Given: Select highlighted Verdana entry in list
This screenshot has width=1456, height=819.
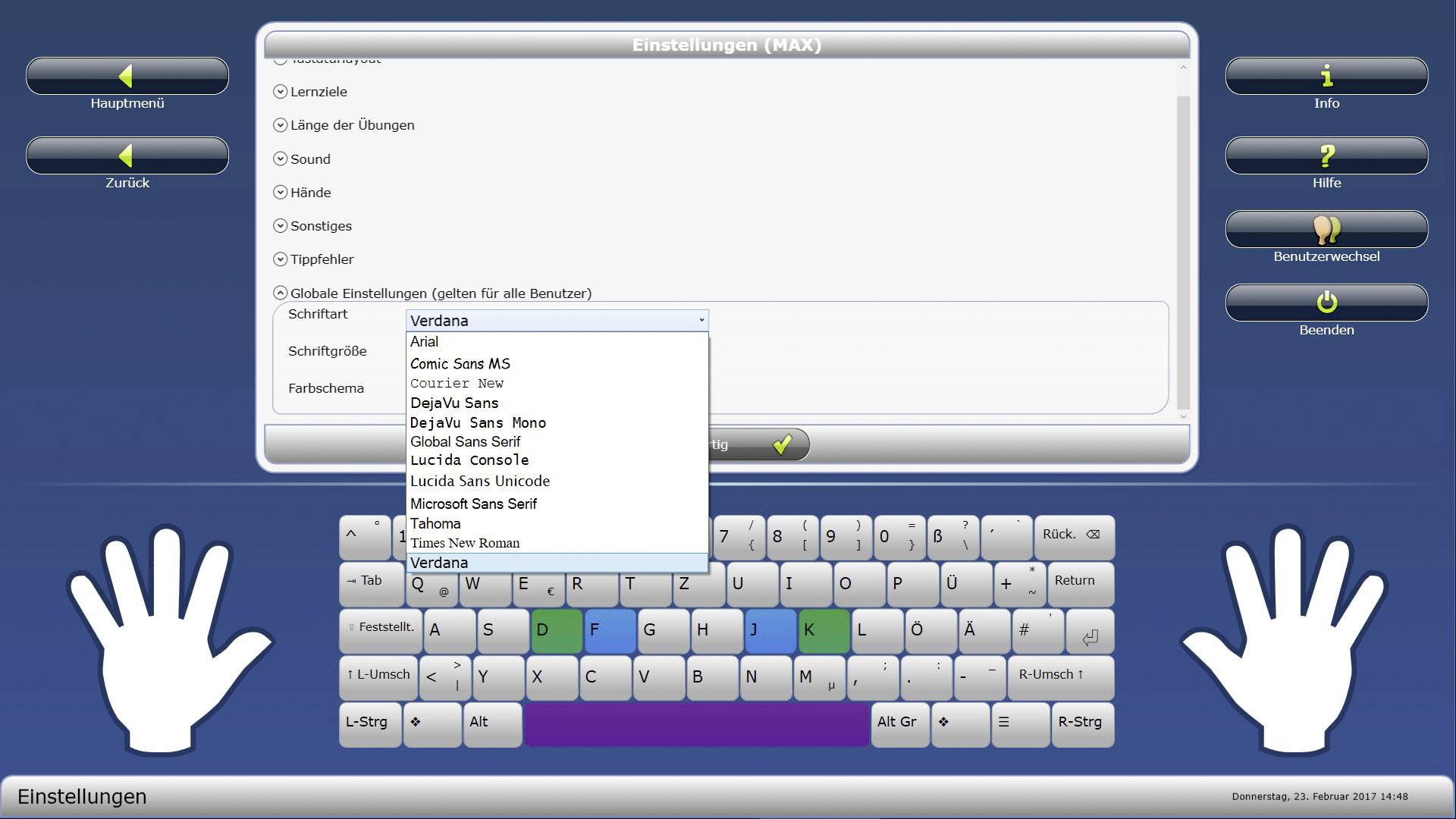Looking at the screenshot, I should tap(557, 563).
